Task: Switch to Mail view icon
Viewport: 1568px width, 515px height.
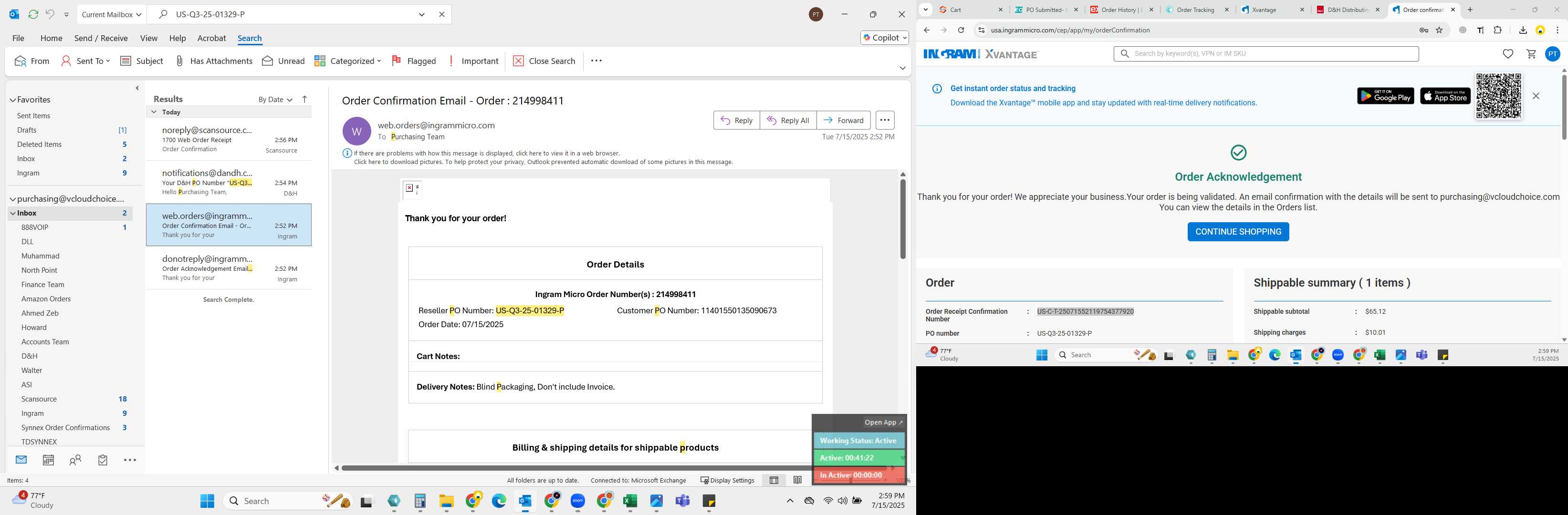Action: click(21, 460)
